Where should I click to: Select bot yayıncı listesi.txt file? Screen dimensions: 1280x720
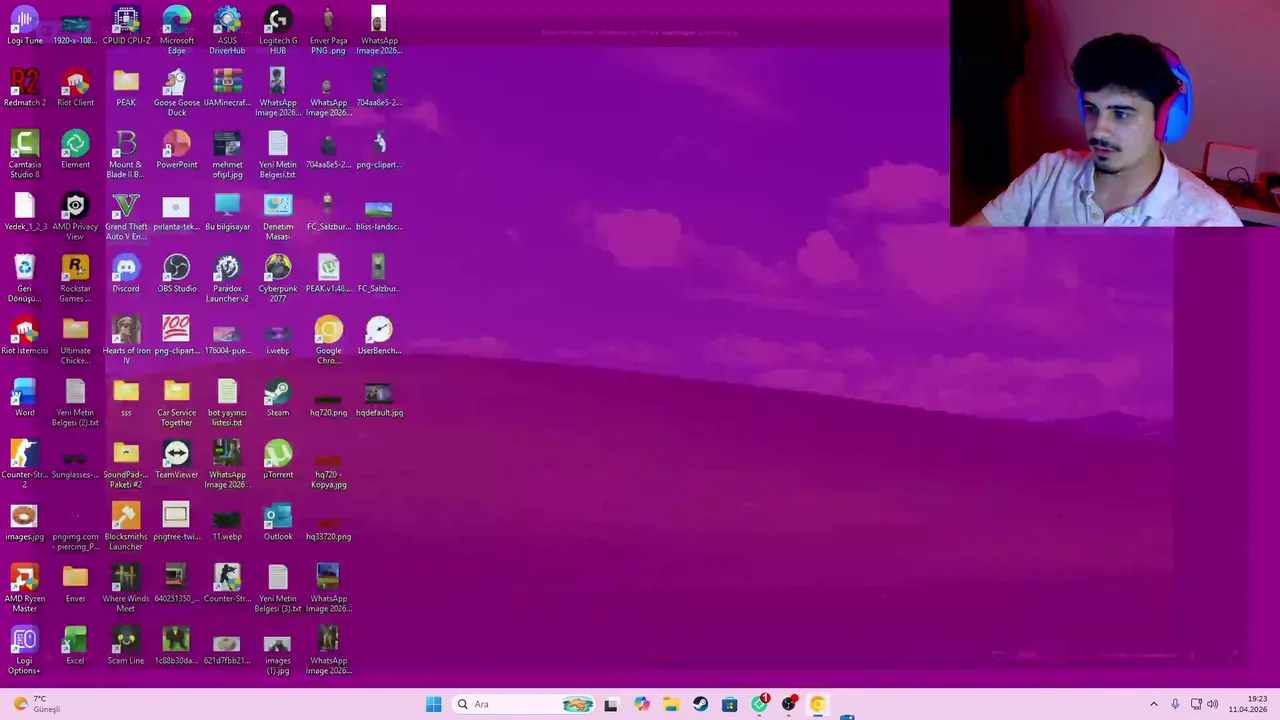pos(227,403)
